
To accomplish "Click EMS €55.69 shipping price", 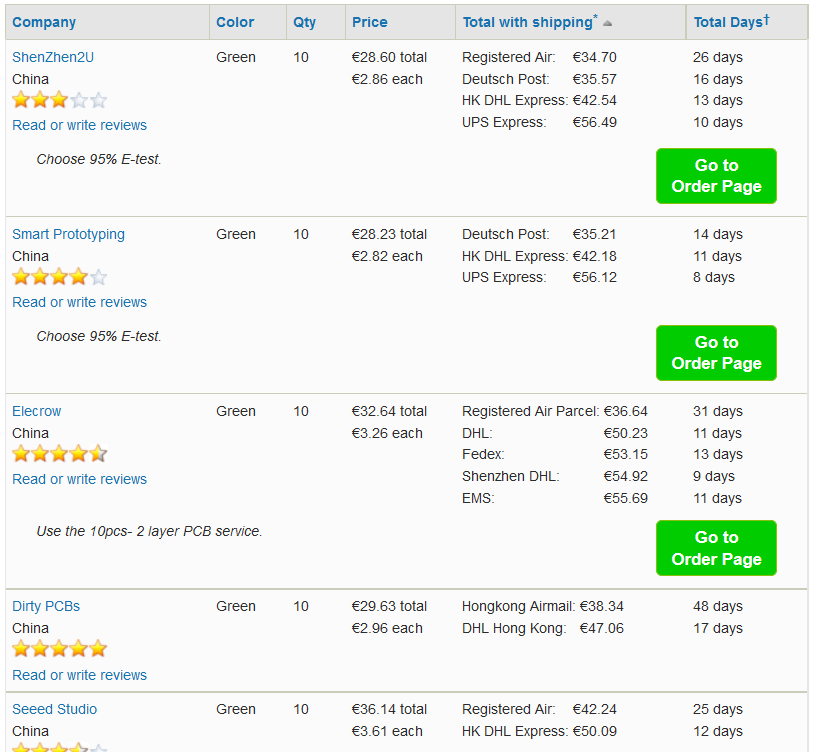I will (626, 498).
